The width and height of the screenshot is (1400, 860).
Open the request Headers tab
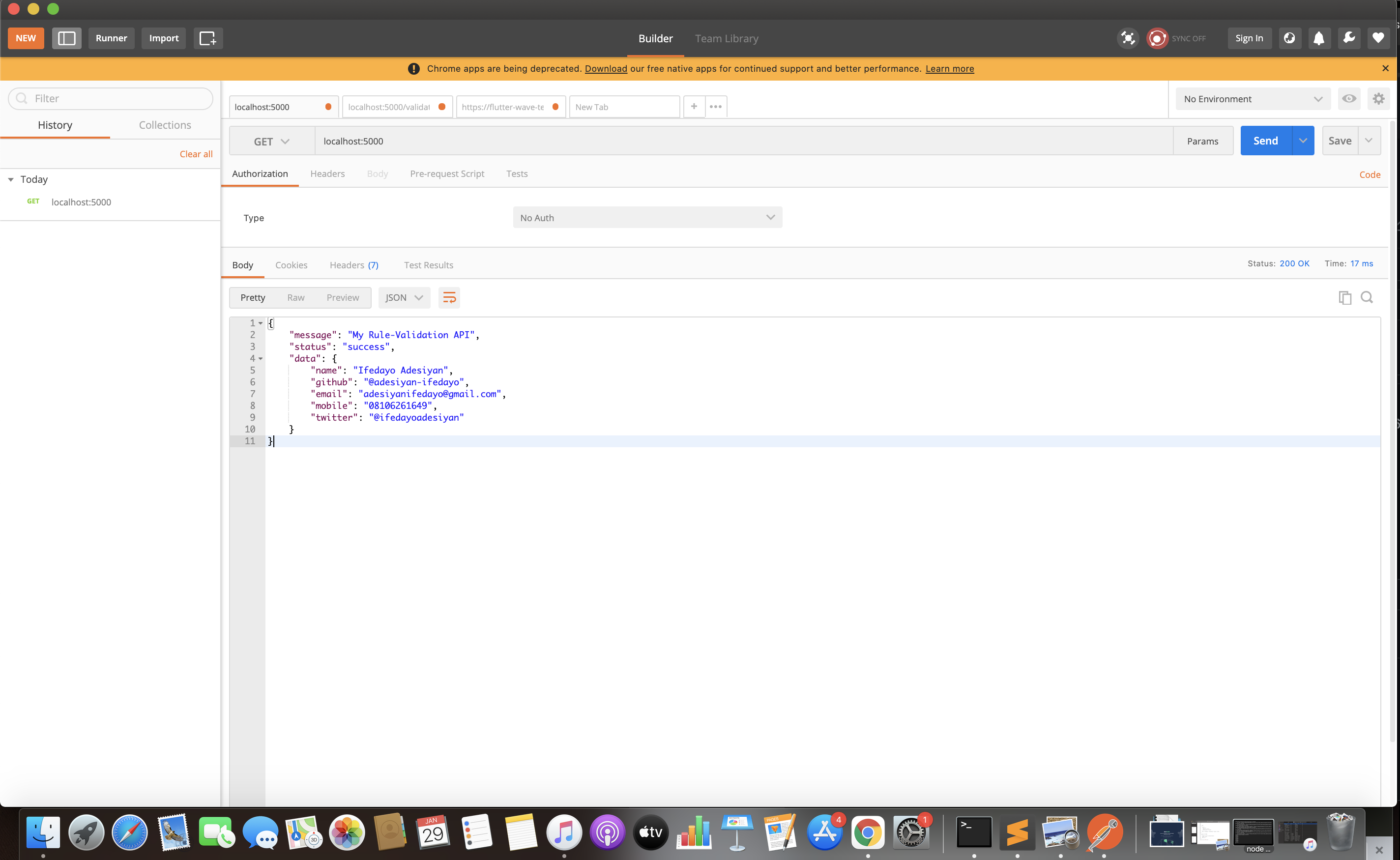pyautogui.click(x=327, y=174)
